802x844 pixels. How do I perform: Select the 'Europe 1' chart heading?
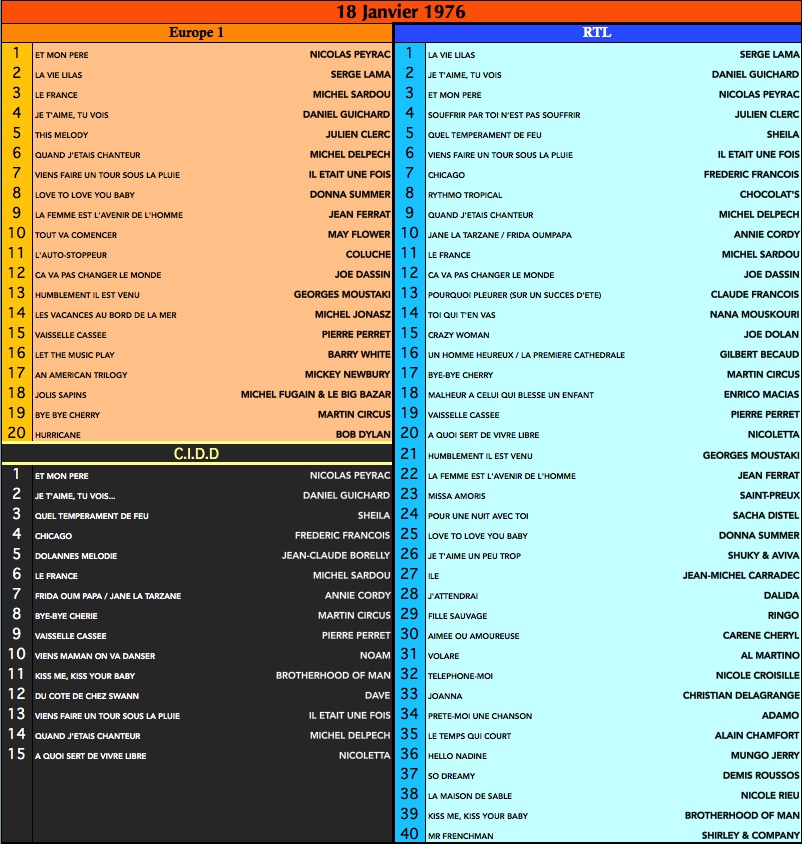pos(196,32)
